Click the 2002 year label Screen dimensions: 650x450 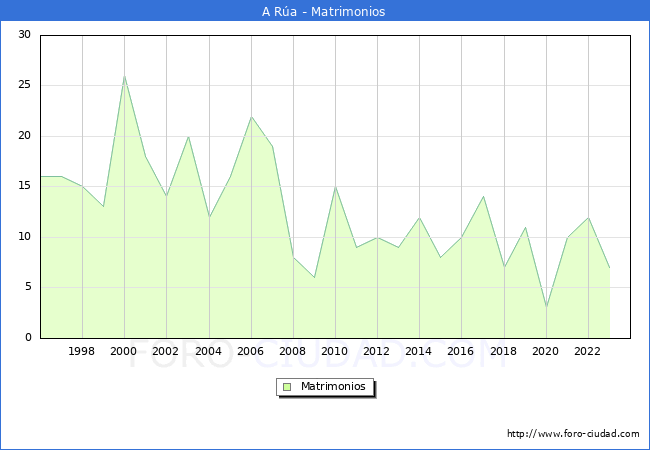[166, 352]
